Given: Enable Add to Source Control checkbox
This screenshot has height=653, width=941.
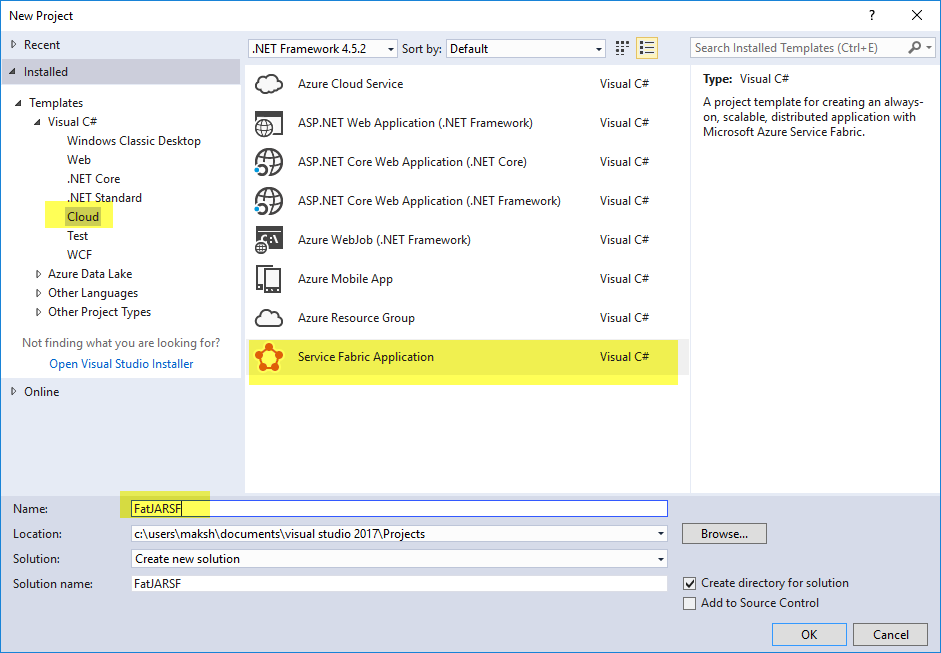Looking at the screenshot, I should click(x=690, y=603).
